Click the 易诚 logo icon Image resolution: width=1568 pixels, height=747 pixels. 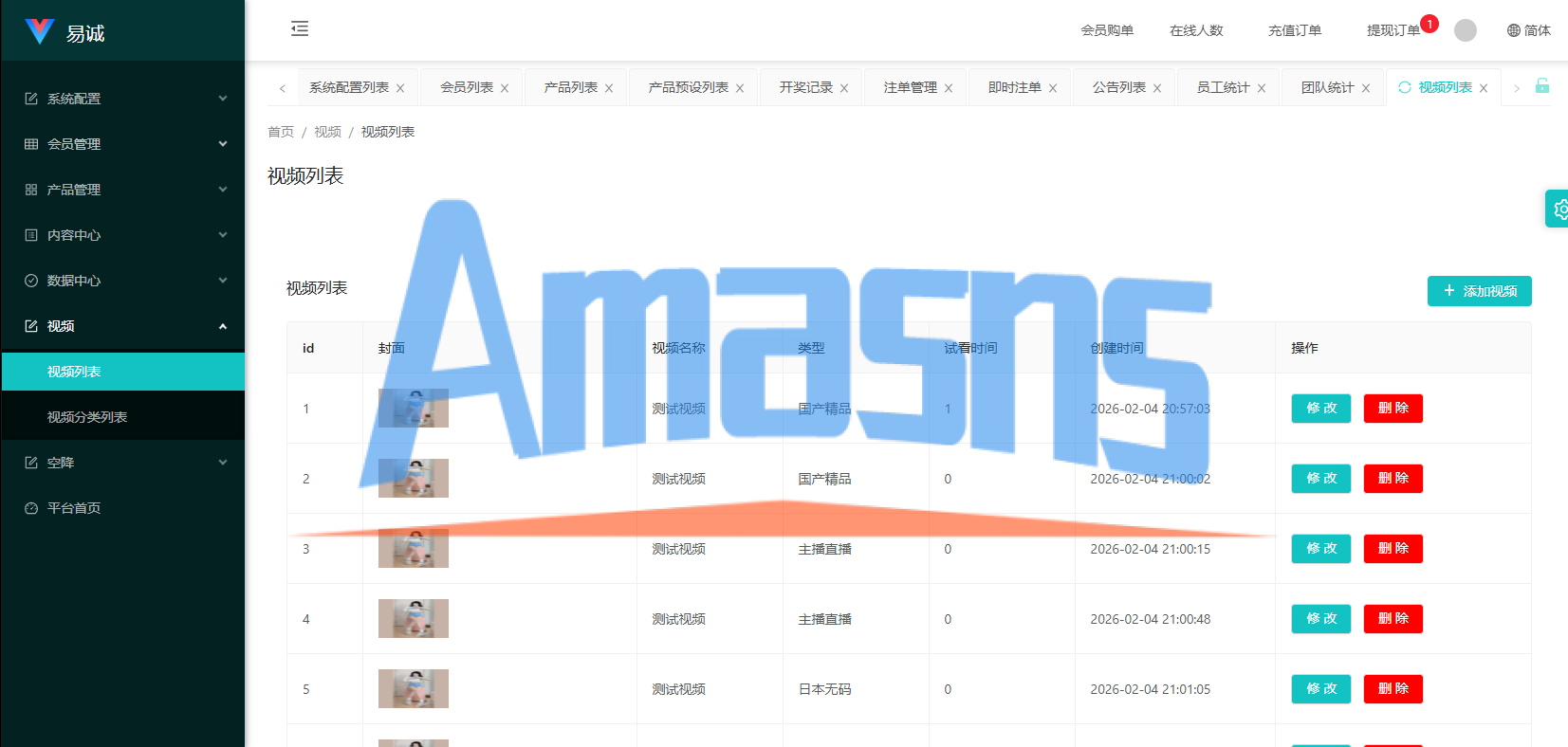[39, 31]
